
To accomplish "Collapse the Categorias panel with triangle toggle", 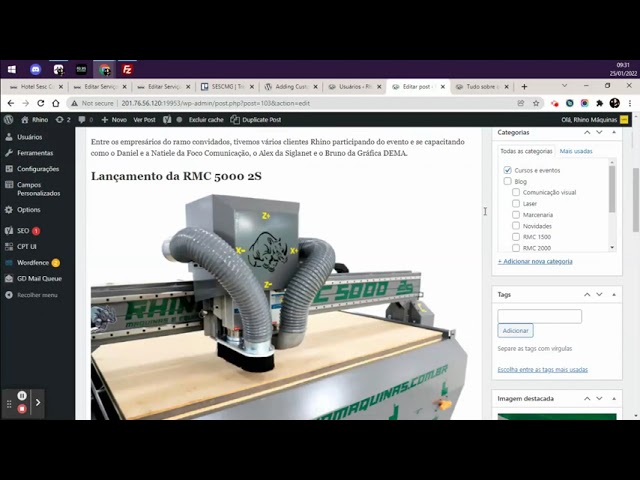I will (x=614, y=133).
